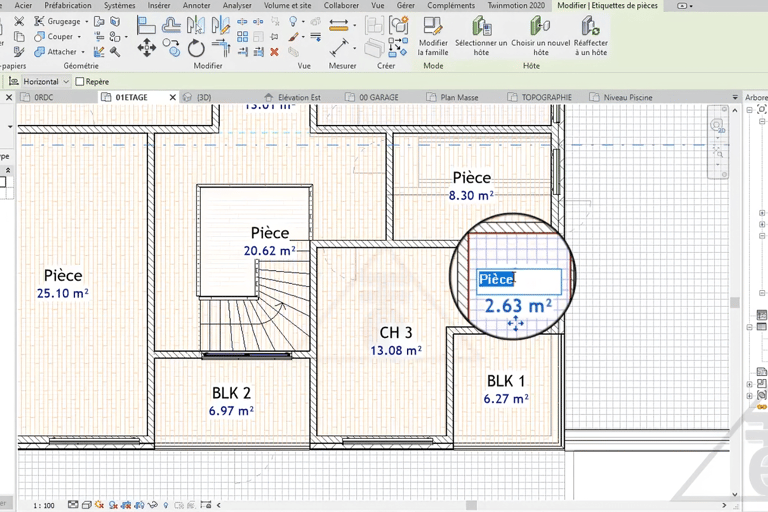Click Sélectionner un hôte button
Screen dimensions: 768x512
(481, 36)
